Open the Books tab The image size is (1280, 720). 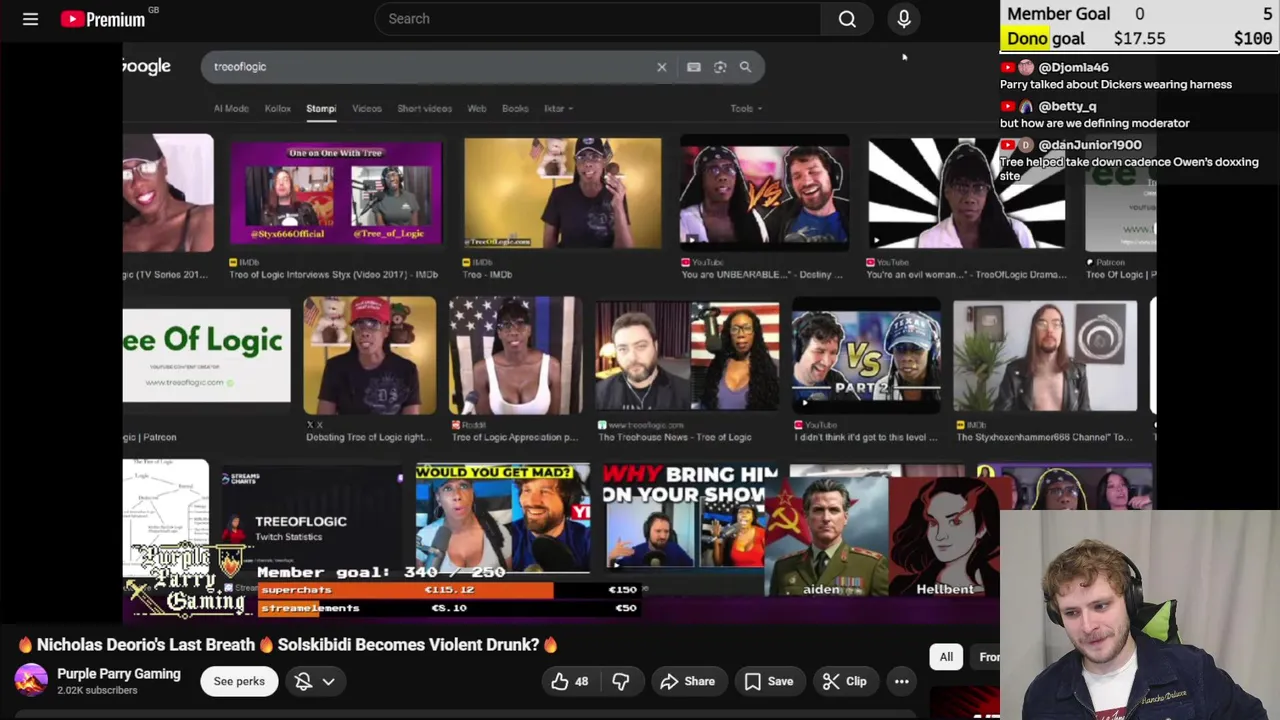515,108
